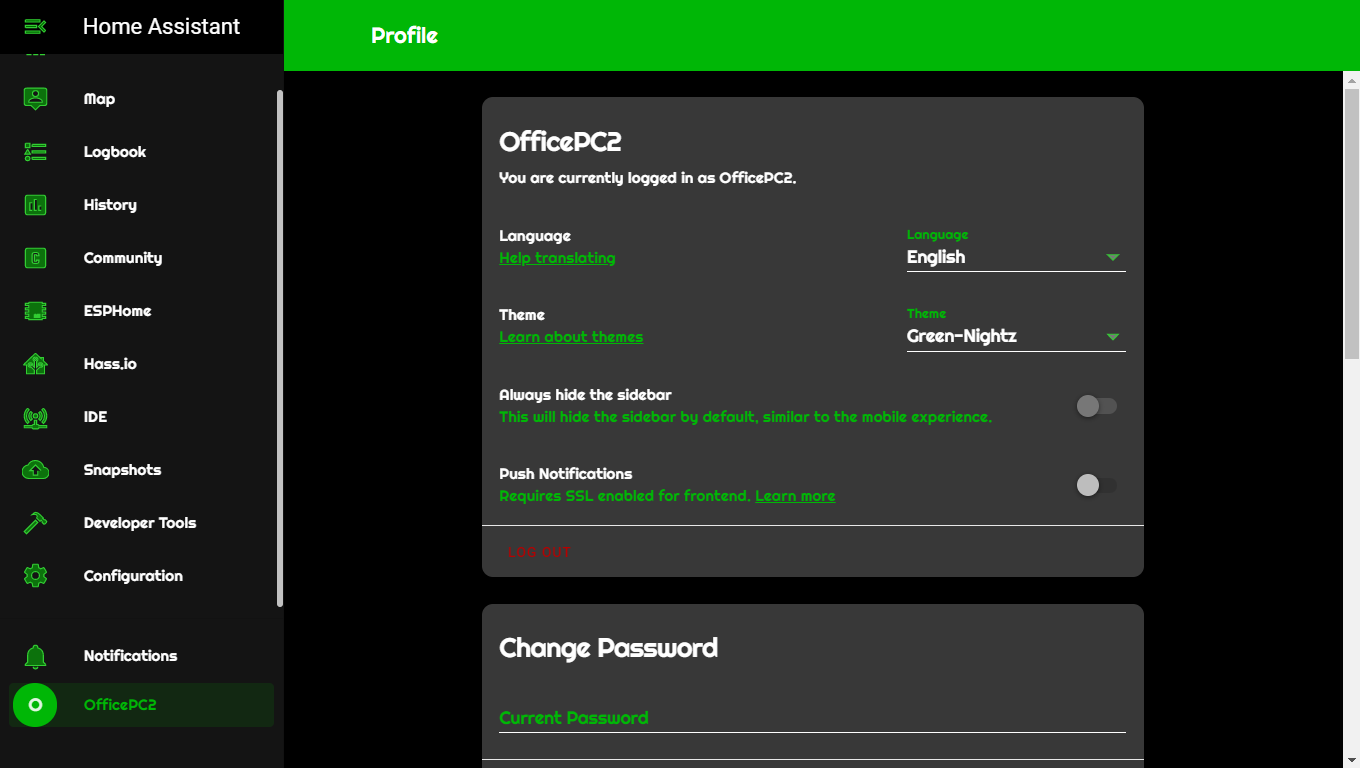This screenshot has width=1360, height=768.
Task: Open the Learn about themes link
Action: click(x=571, y=336)
